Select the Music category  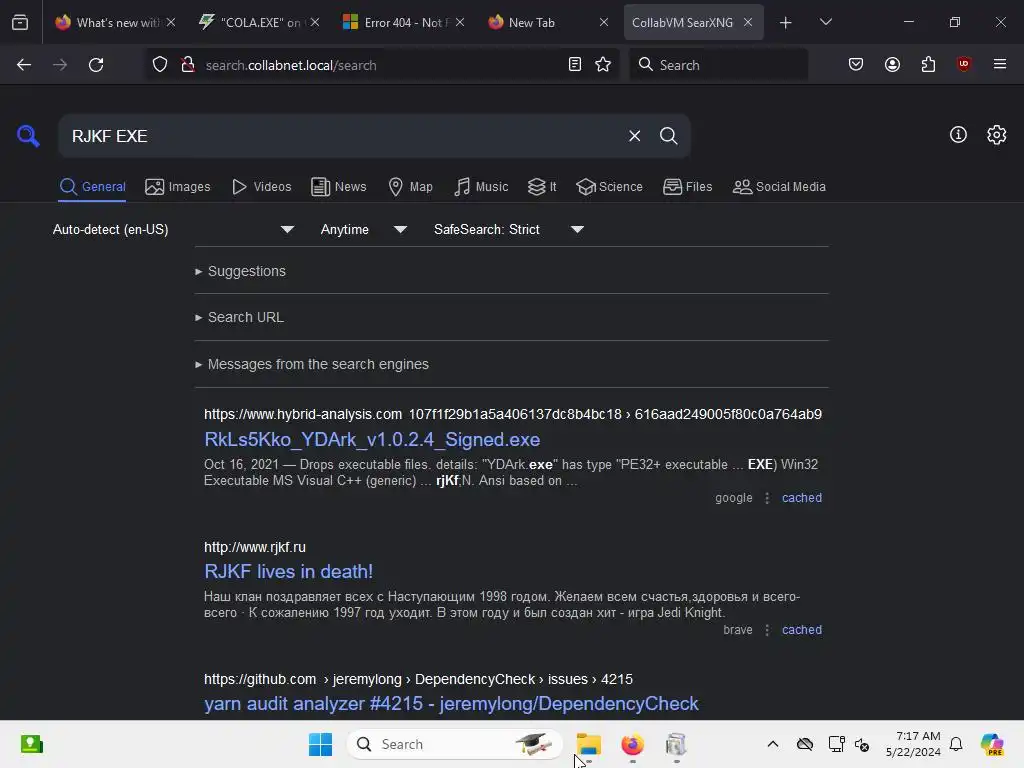(481, 187)
